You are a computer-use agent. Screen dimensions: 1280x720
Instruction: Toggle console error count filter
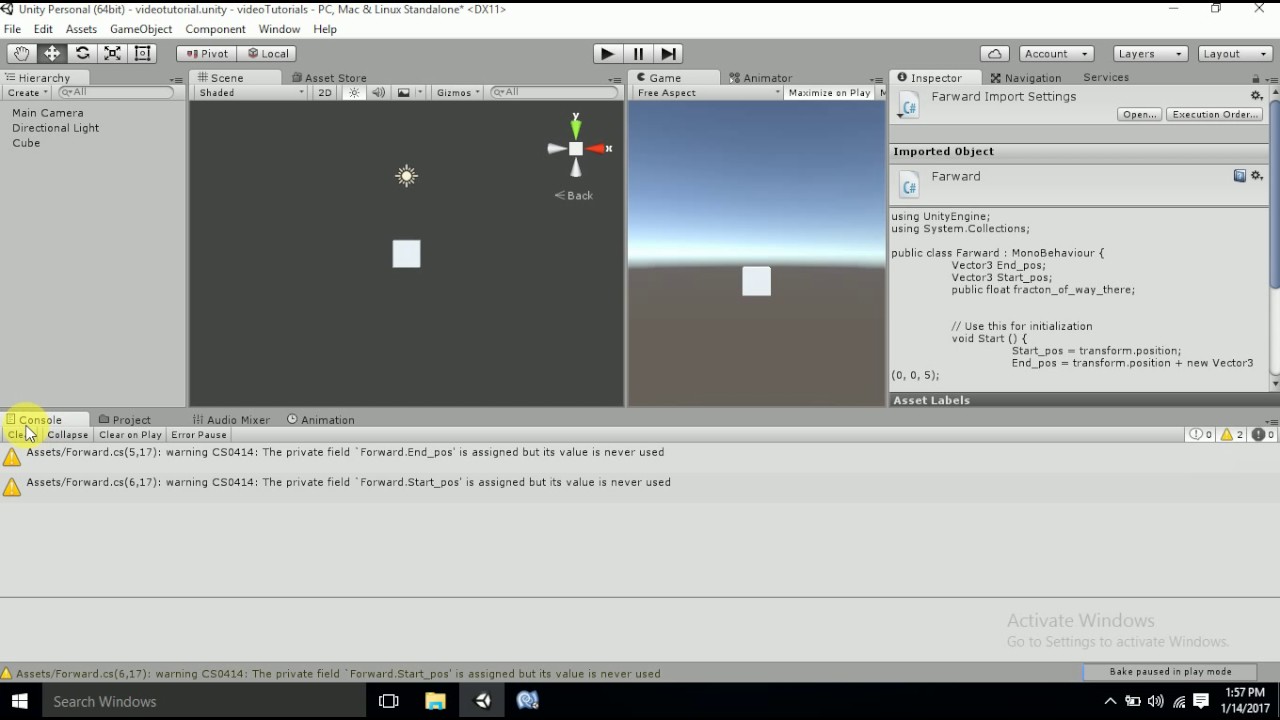(x=1263, y=435)
